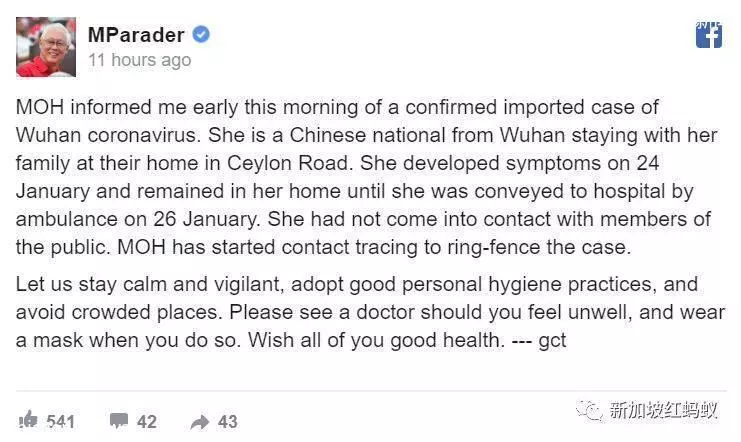Open the MParader page name link
Viewport: 741px width, 442px height.
tap(136, 35)
